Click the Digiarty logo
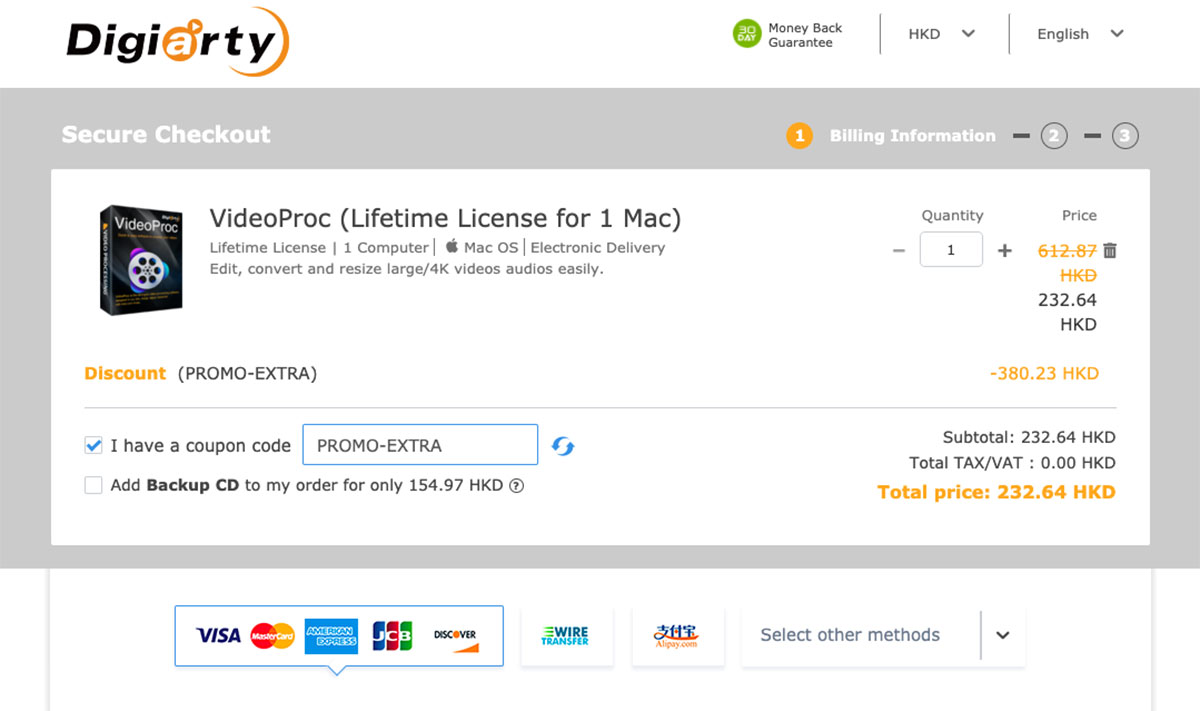The image size is (1200, 711). [178, 41]
